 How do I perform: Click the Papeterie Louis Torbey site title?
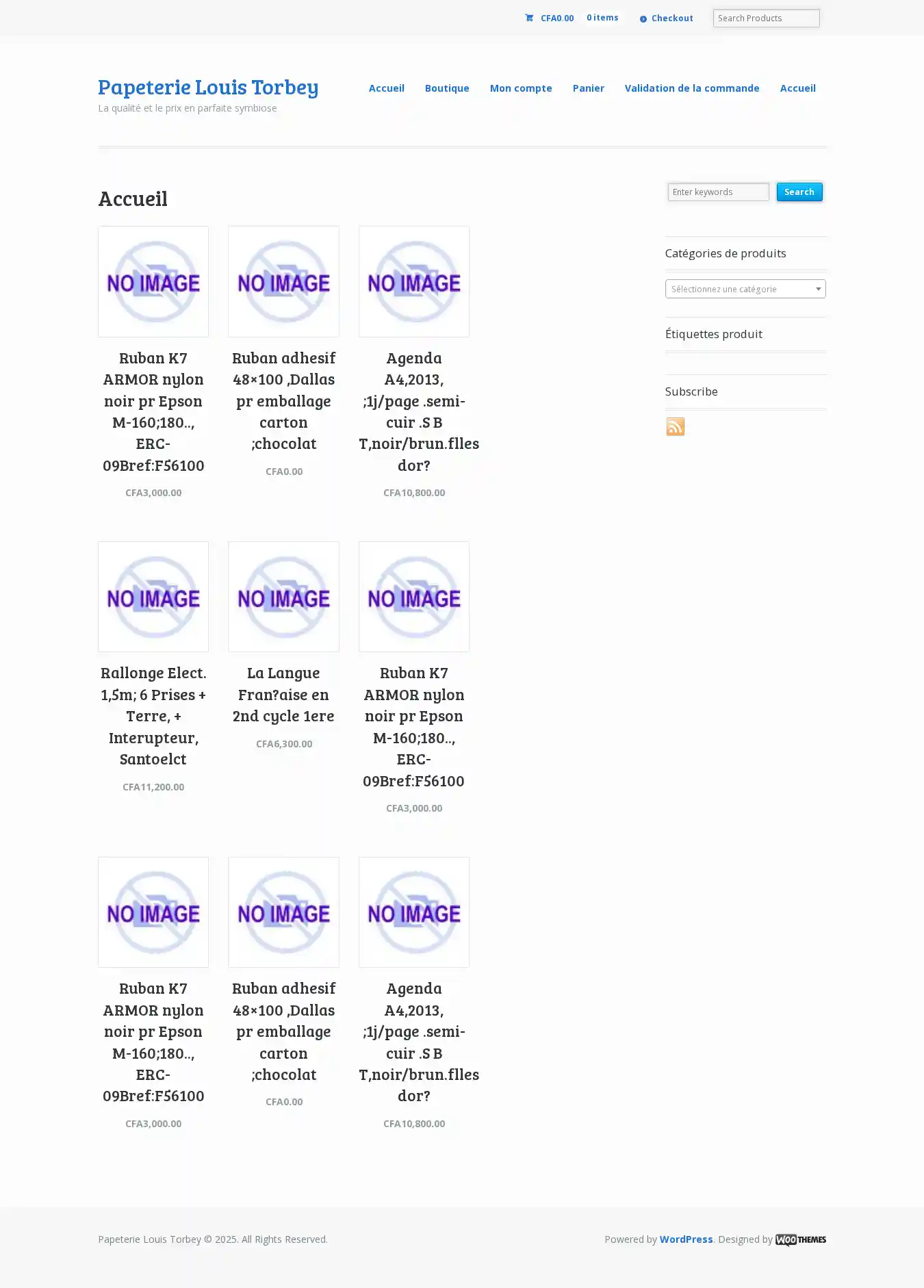tap(208, 87)
